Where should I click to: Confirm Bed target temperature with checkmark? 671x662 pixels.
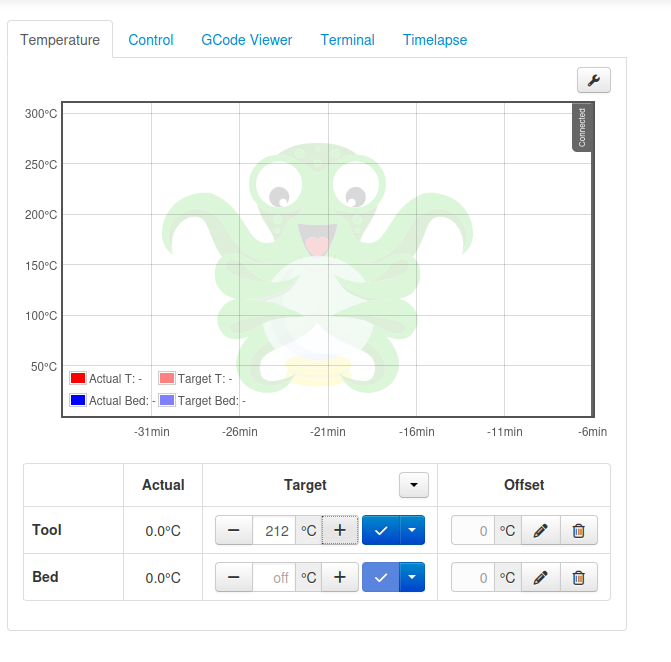[381, 577]
